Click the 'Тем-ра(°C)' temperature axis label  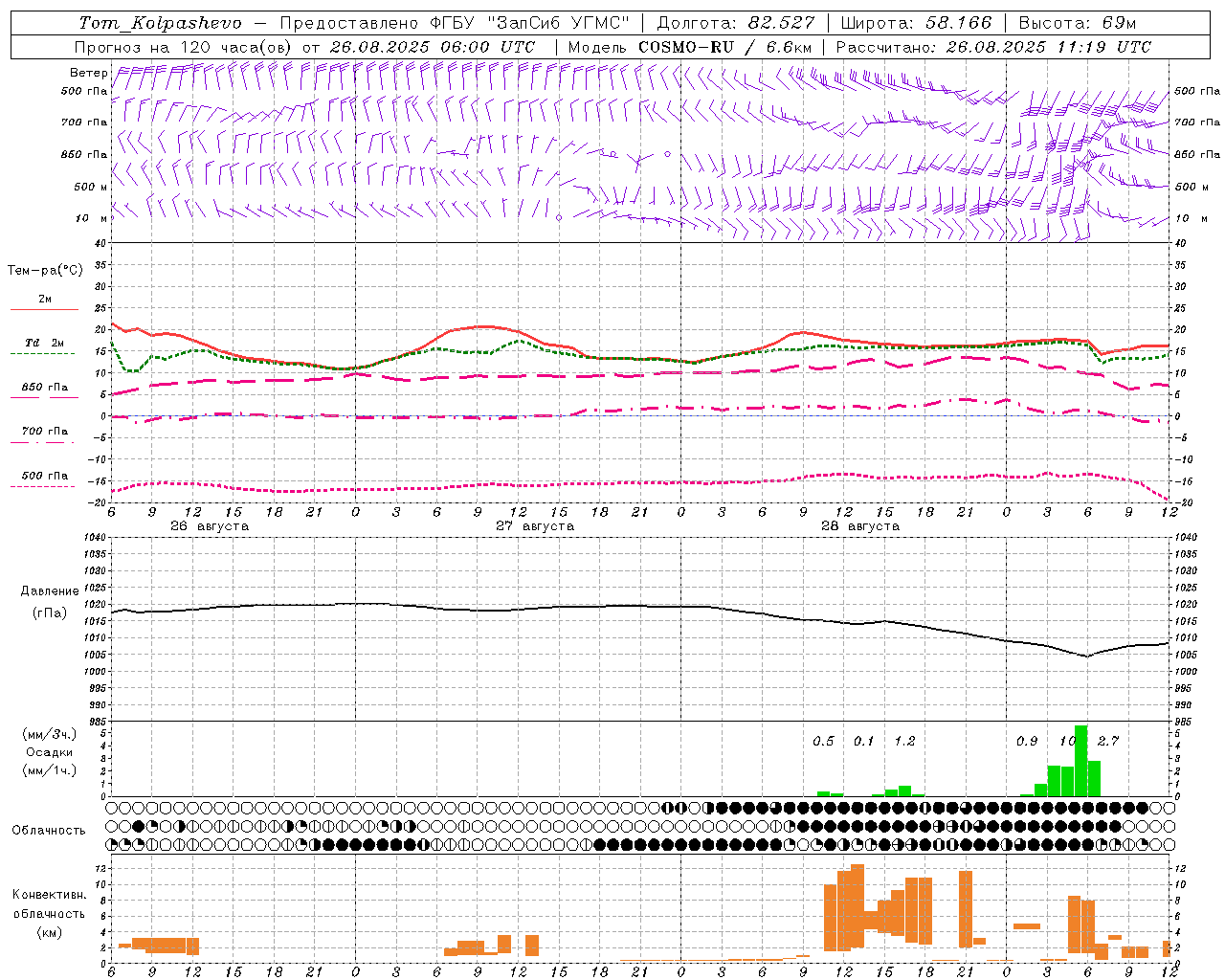coord(45,271)
